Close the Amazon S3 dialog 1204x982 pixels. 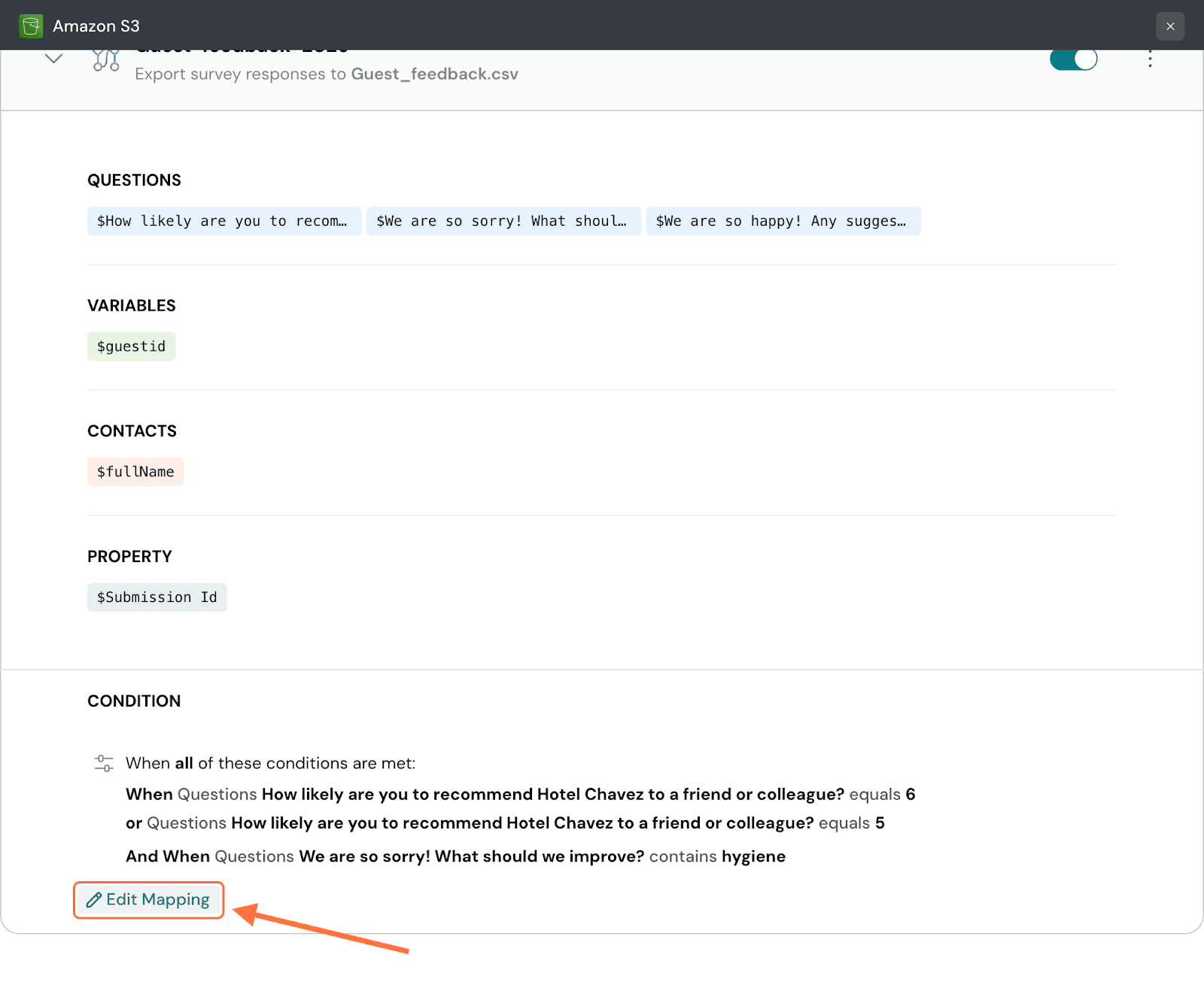[1170, 26]
